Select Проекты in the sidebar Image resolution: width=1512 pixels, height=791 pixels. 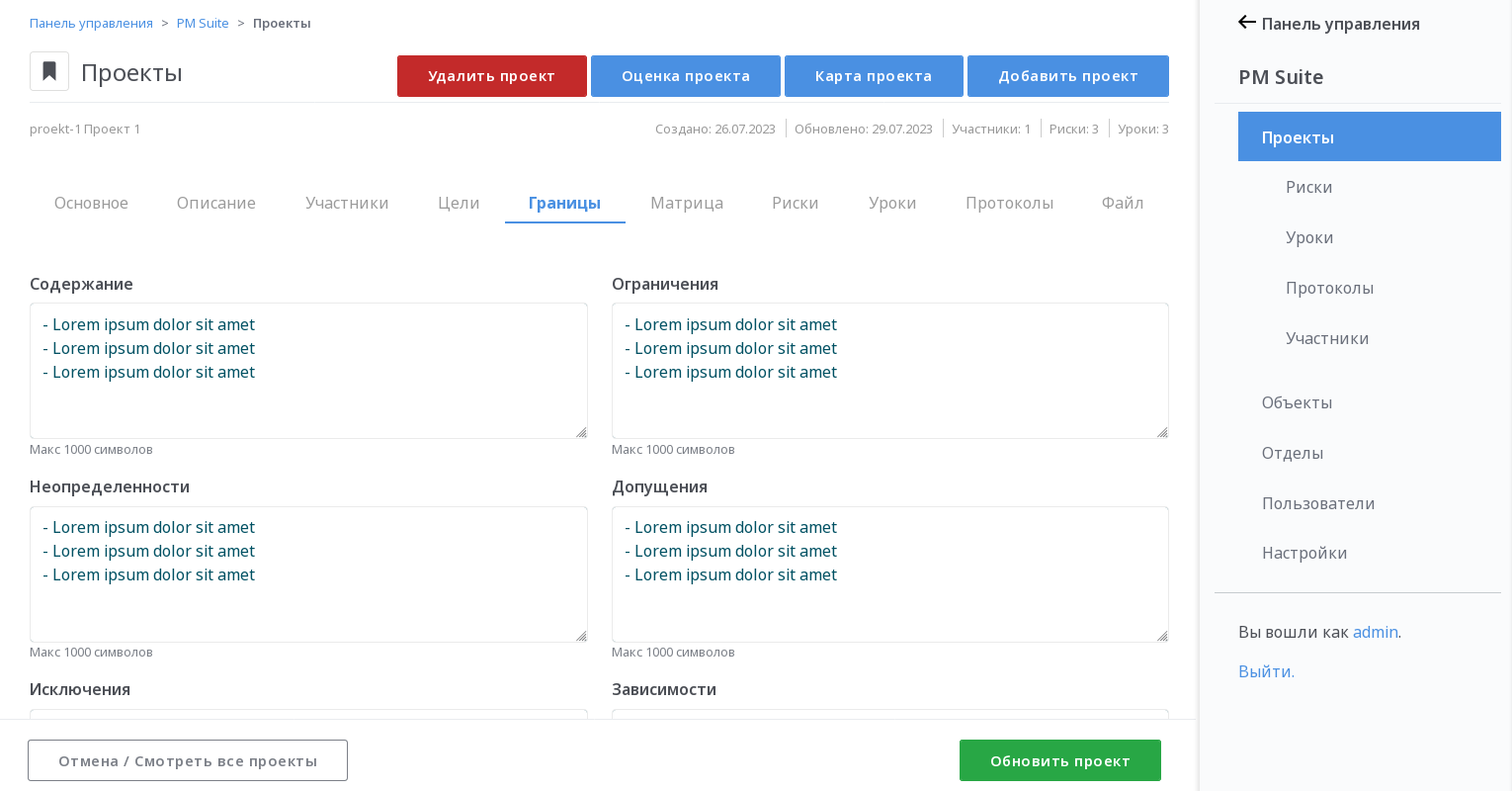click(x=1370, y=136)
